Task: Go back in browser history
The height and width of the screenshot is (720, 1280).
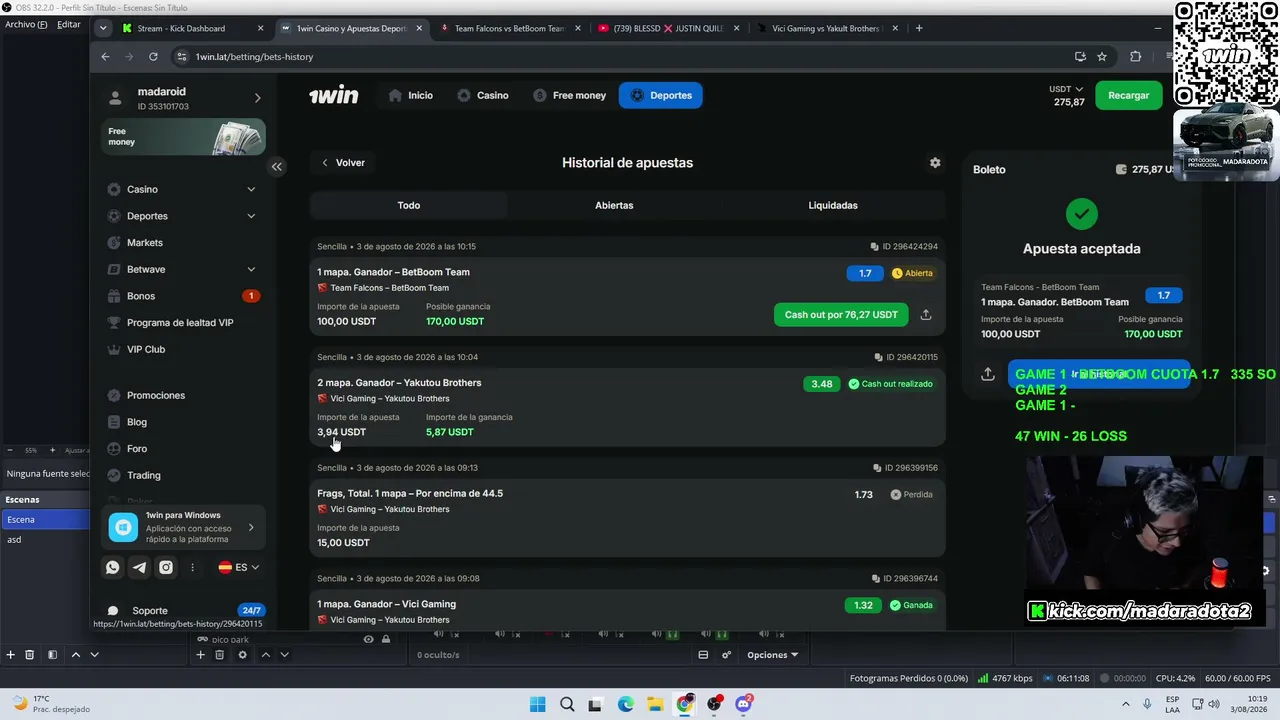Action: tap(105, 57)
